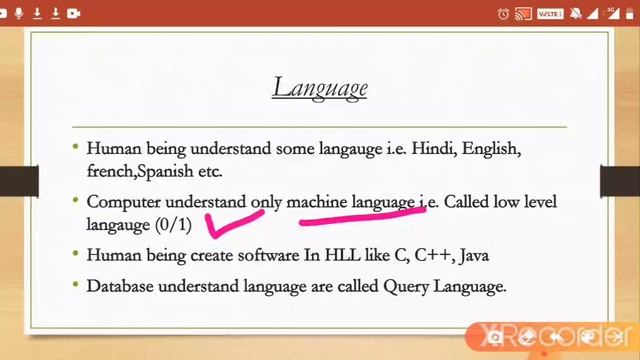Click the text "C, C++, Java"

[441, 256]
